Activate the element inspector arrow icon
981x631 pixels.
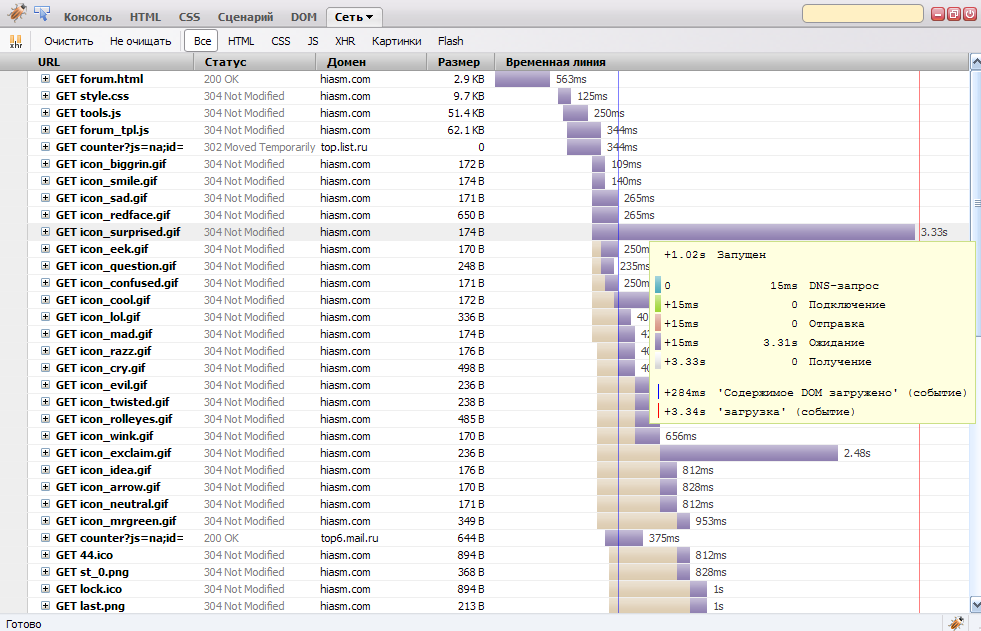(x=43, y=14)
